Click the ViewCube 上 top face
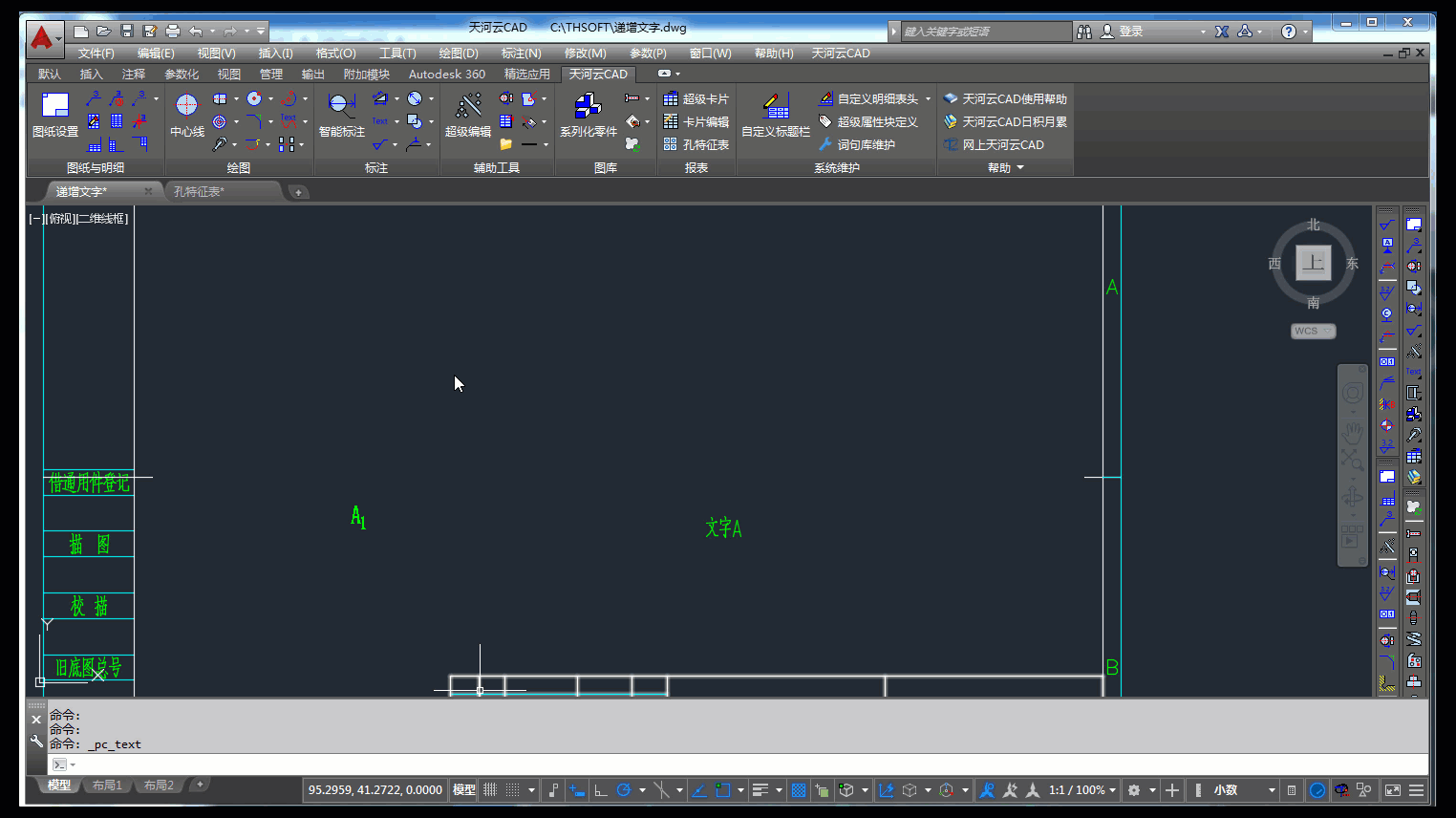Screen dimensions: 1456x818 point(1314,263)
